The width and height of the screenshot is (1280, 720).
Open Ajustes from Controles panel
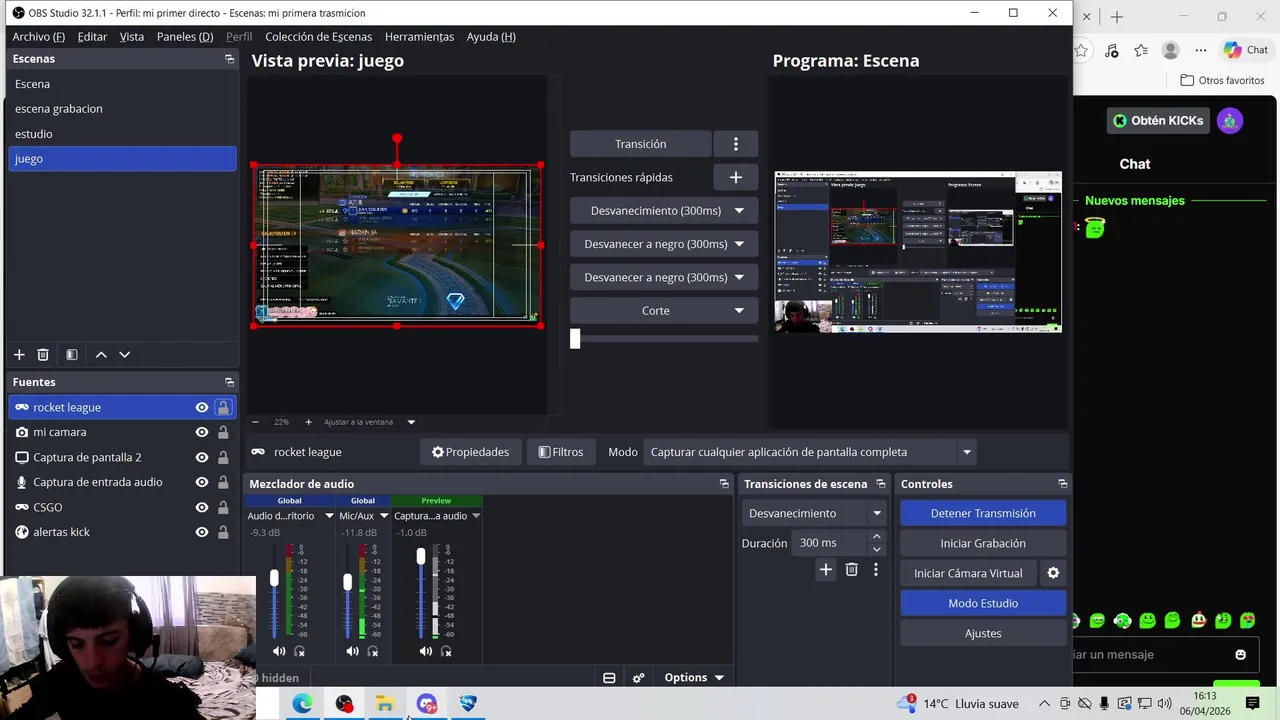[983, 633]
